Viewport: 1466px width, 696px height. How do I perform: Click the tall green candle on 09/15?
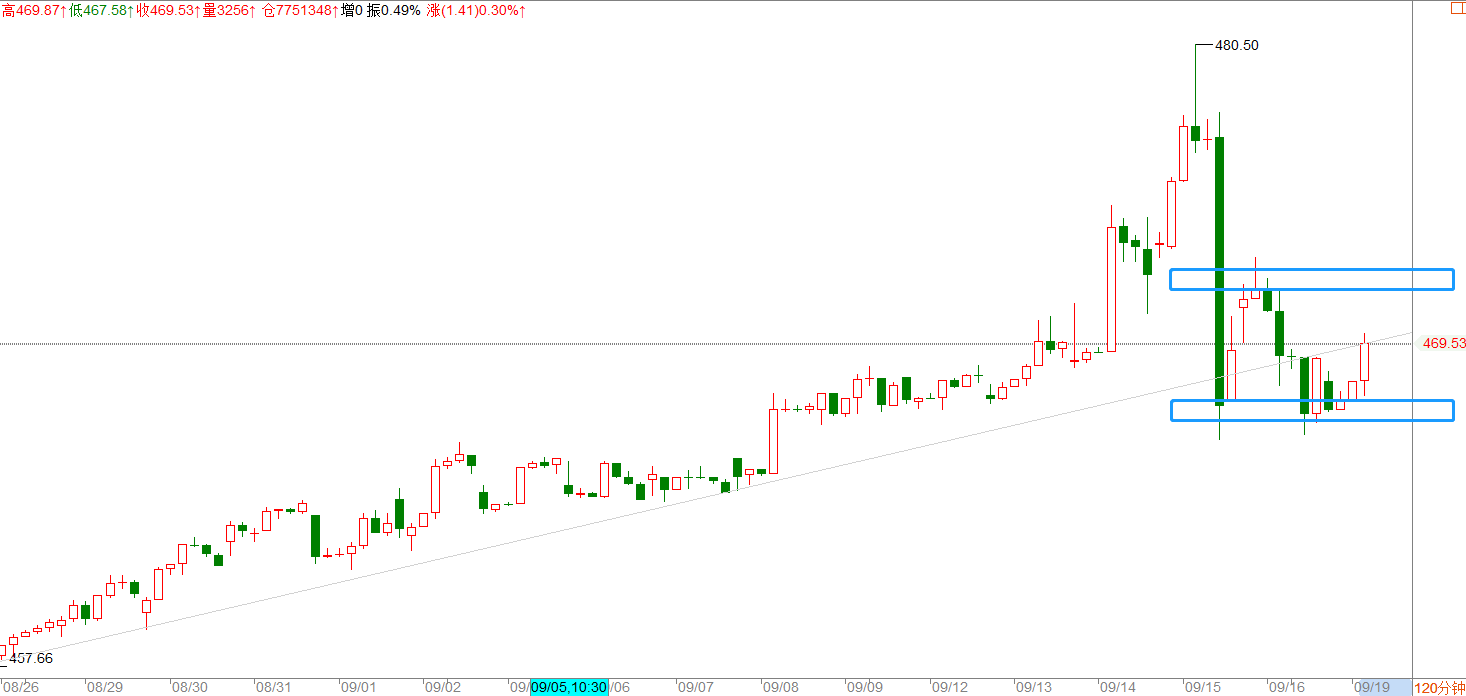(1219, 271)
